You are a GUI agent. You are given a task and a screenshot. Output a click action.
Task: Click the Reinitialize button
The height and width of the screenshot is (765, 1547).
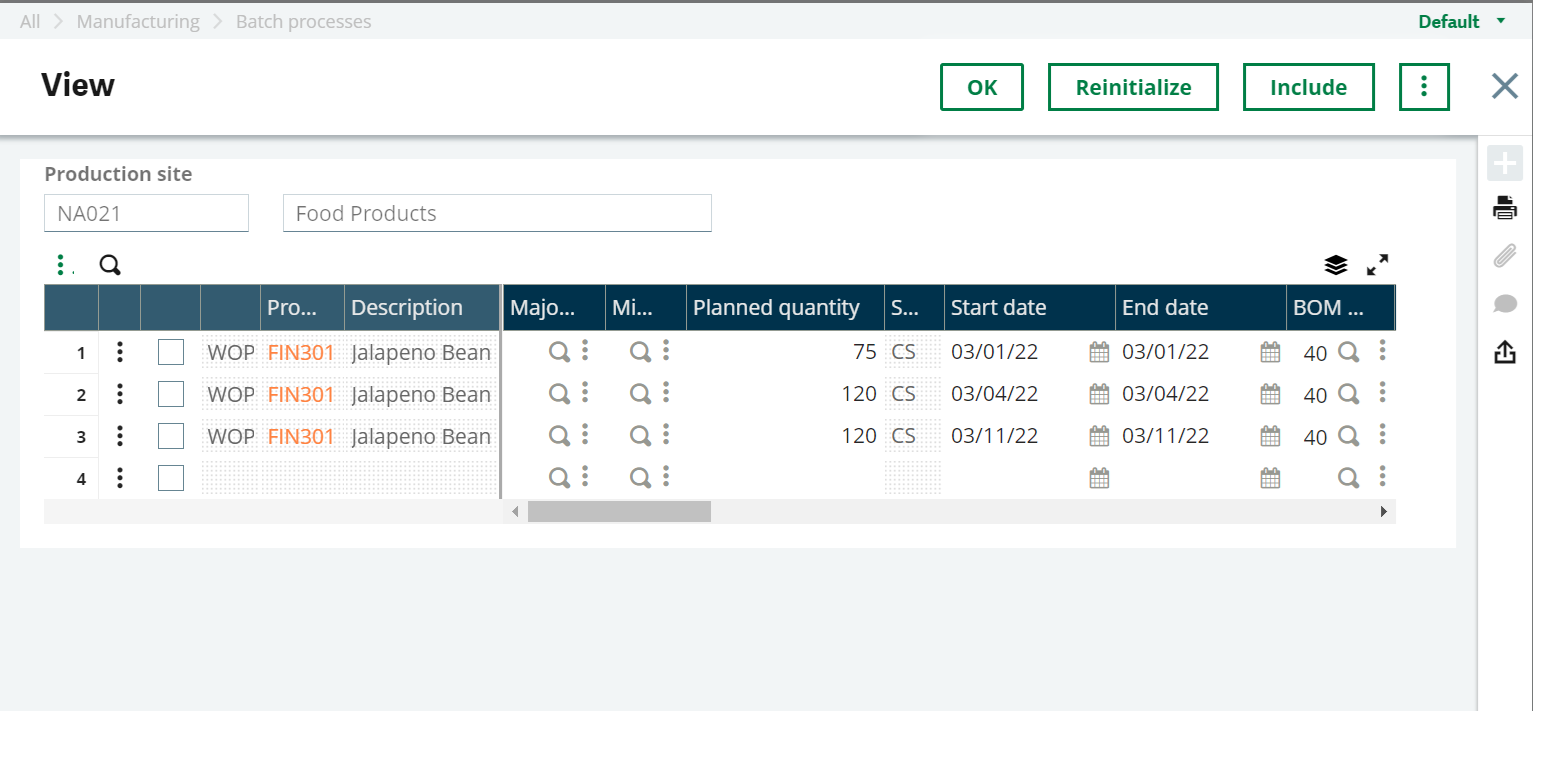tap(1133, 87)
